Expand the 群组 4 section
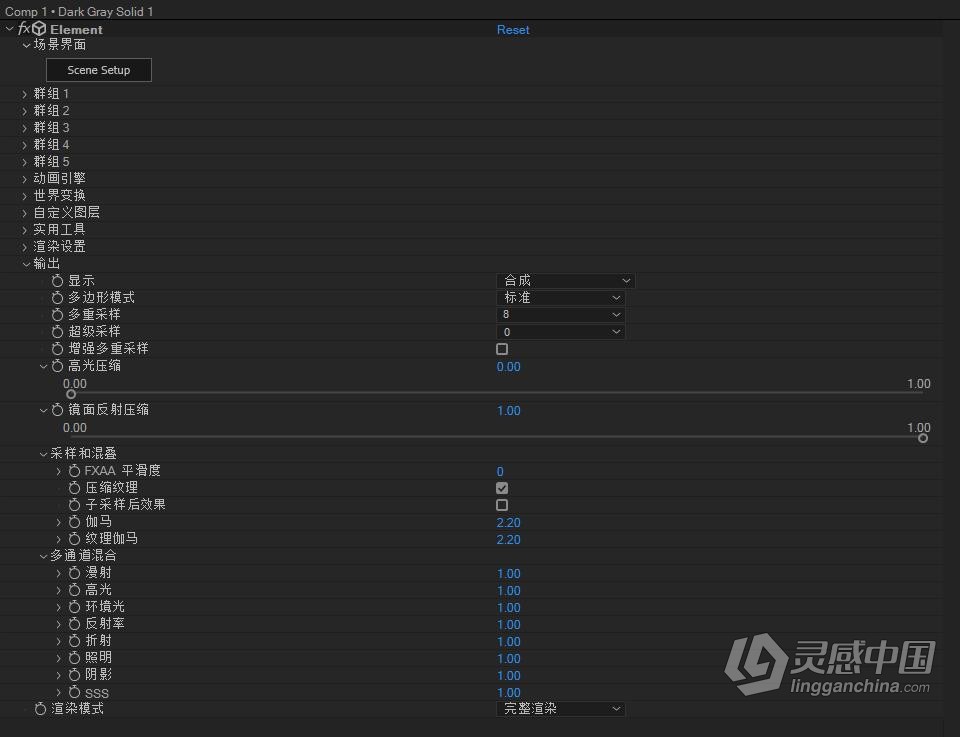 [24, 145]
